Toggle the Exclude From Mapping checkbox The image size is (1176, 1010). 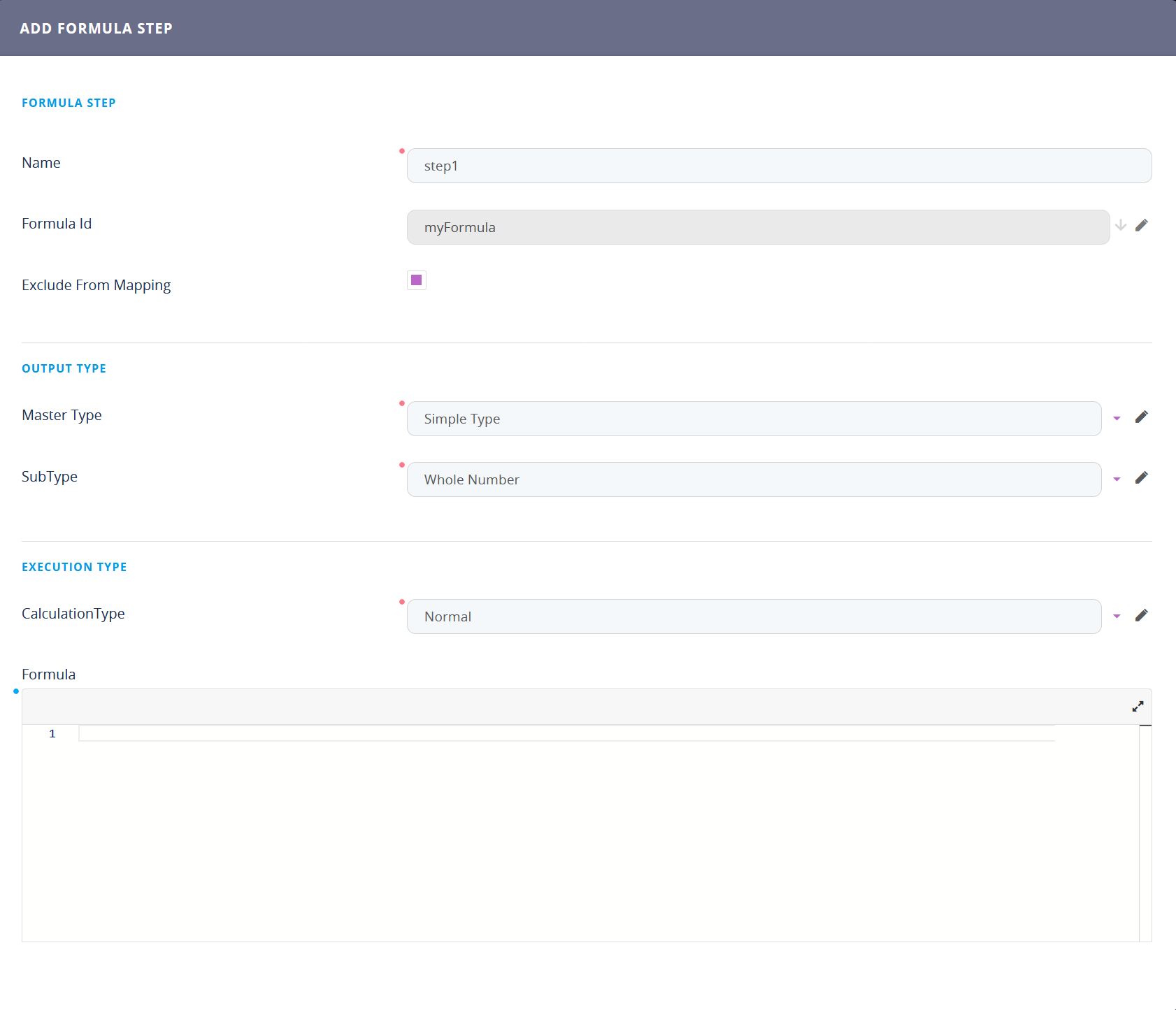click(x=417, y=280)
